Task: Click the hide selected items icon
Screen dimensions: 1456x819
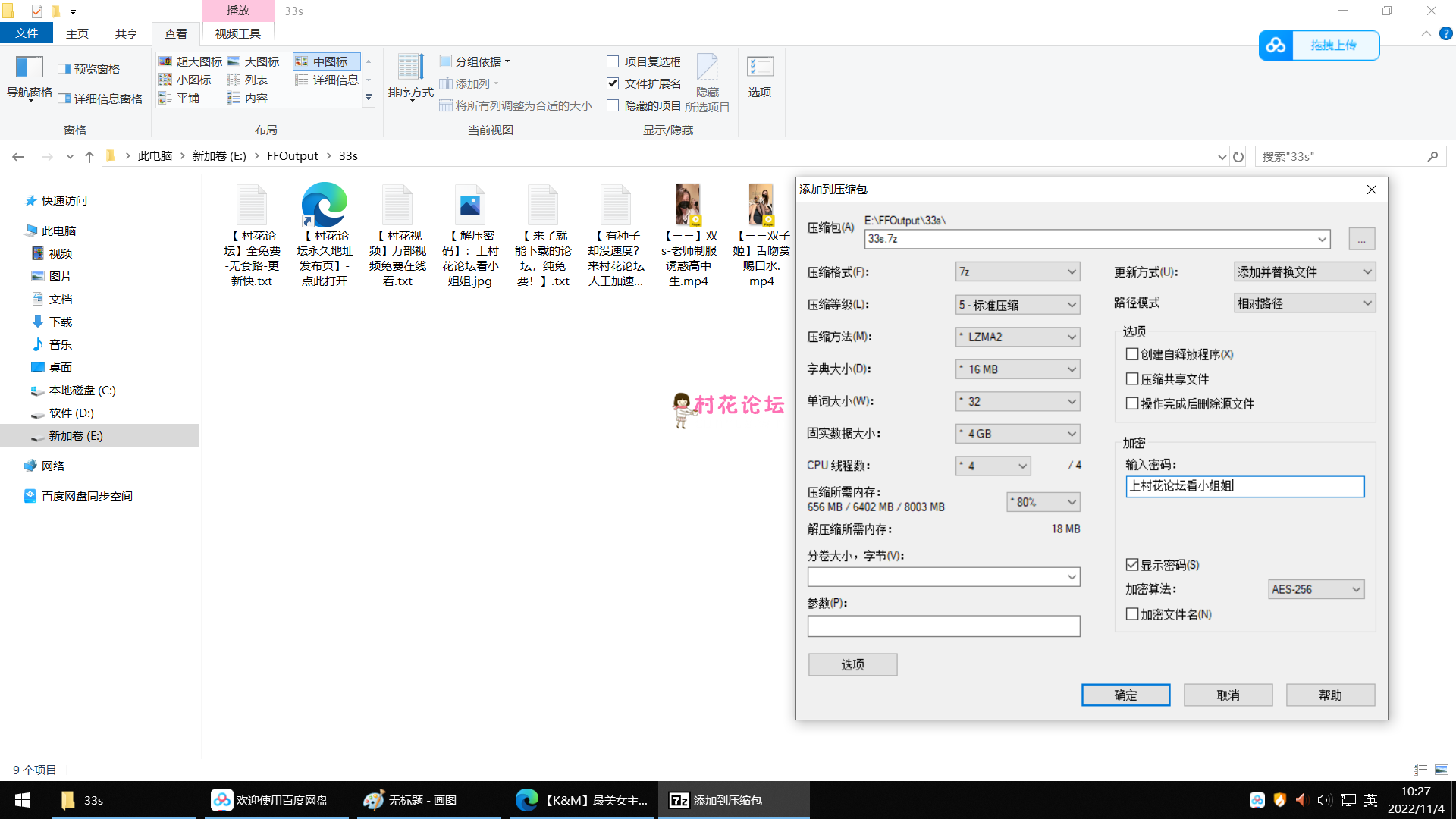Action: click(707, 68)
